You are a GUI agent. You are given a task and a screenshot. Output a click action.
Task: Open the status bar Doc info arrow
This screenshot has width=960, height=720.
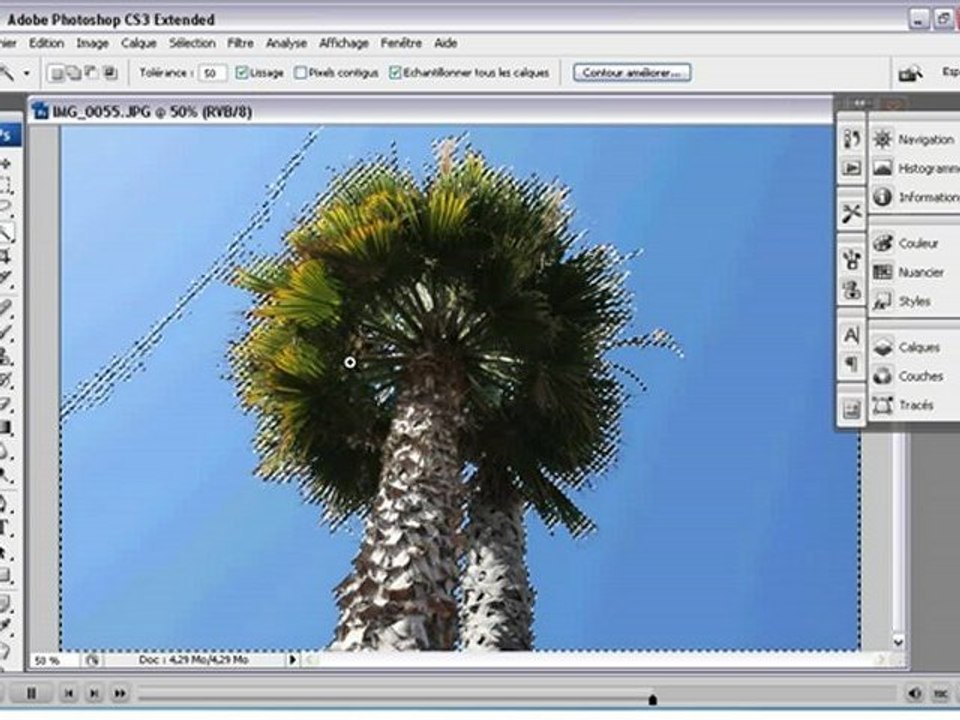(x=293, y=659)
